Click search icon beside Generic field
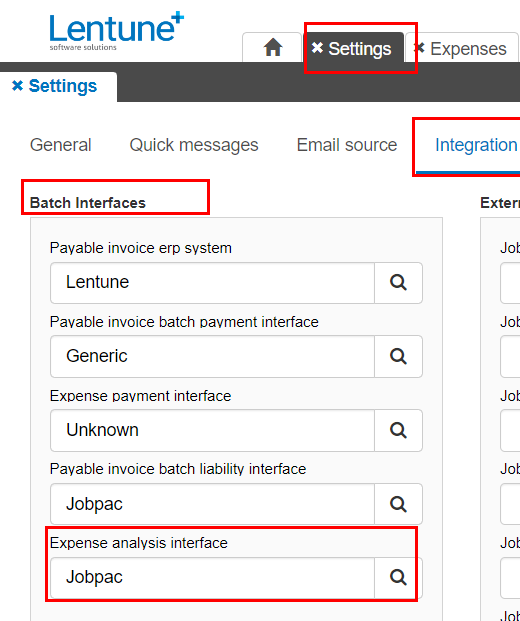Image resolution: width=520 pixels, height=621 pixels. [398, 356]
